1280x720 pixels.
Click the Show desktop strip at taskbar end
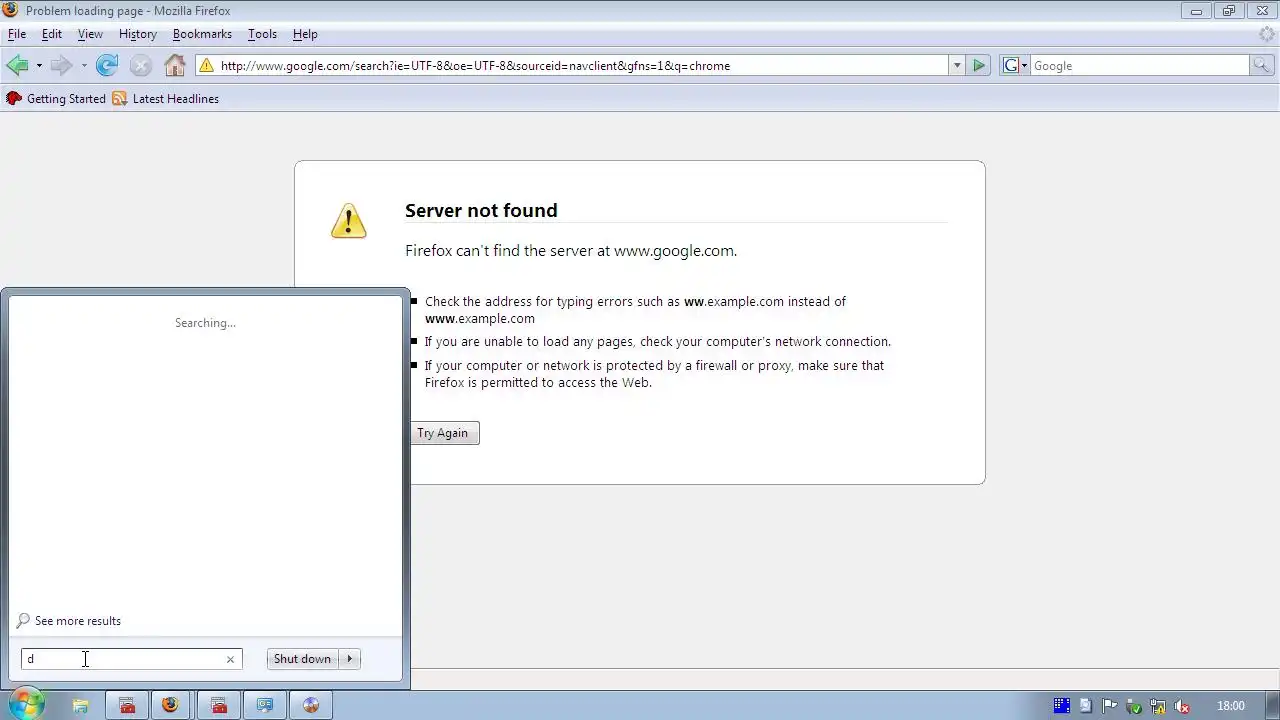tap(1272, 705)
